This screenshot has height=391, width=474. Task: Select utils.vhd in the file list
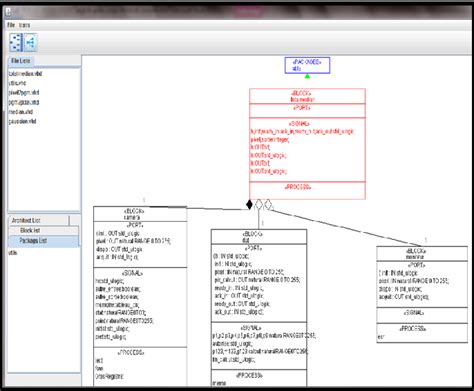(x=17, y=83)
